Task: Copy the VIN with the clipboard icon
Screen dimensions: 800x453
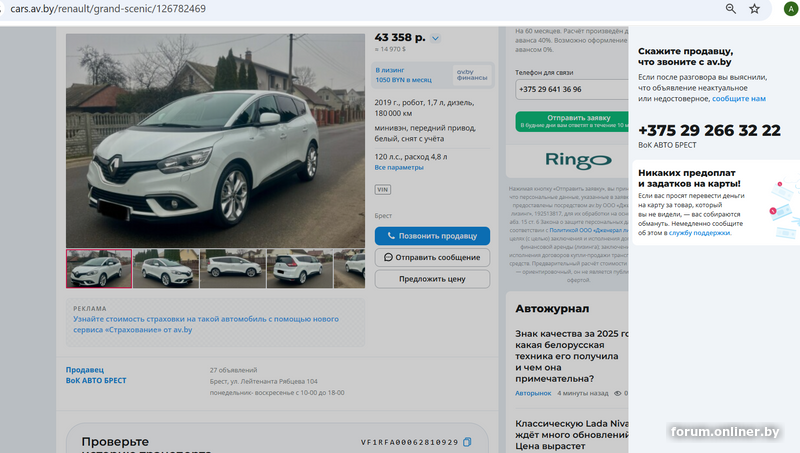Action: 467,442
